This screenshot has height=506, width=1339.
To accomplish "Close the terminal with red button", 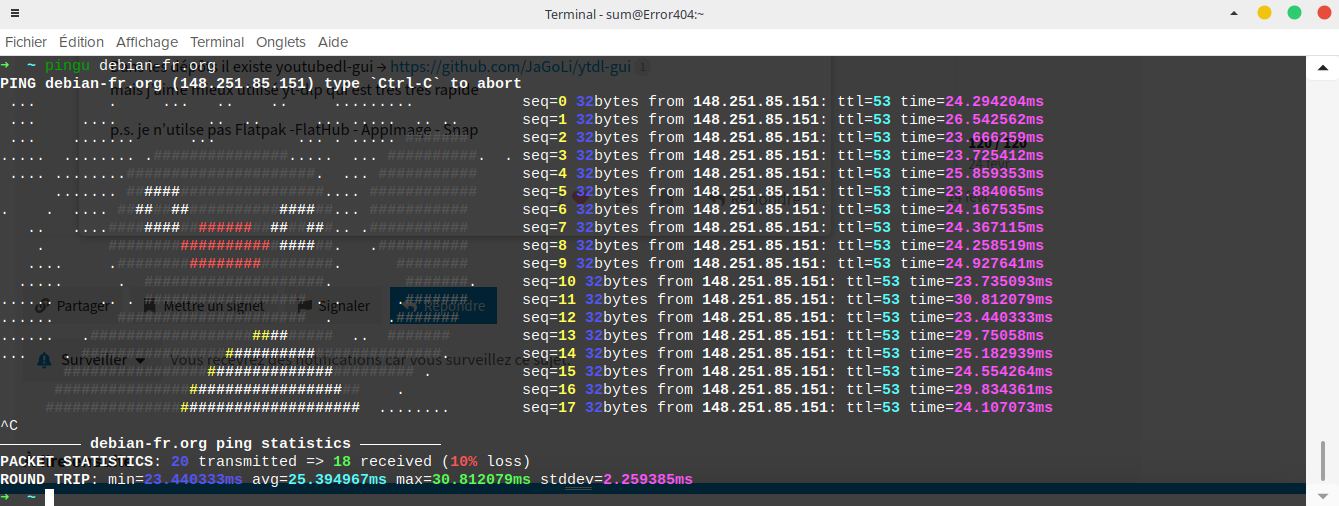I will [1323, 13].
